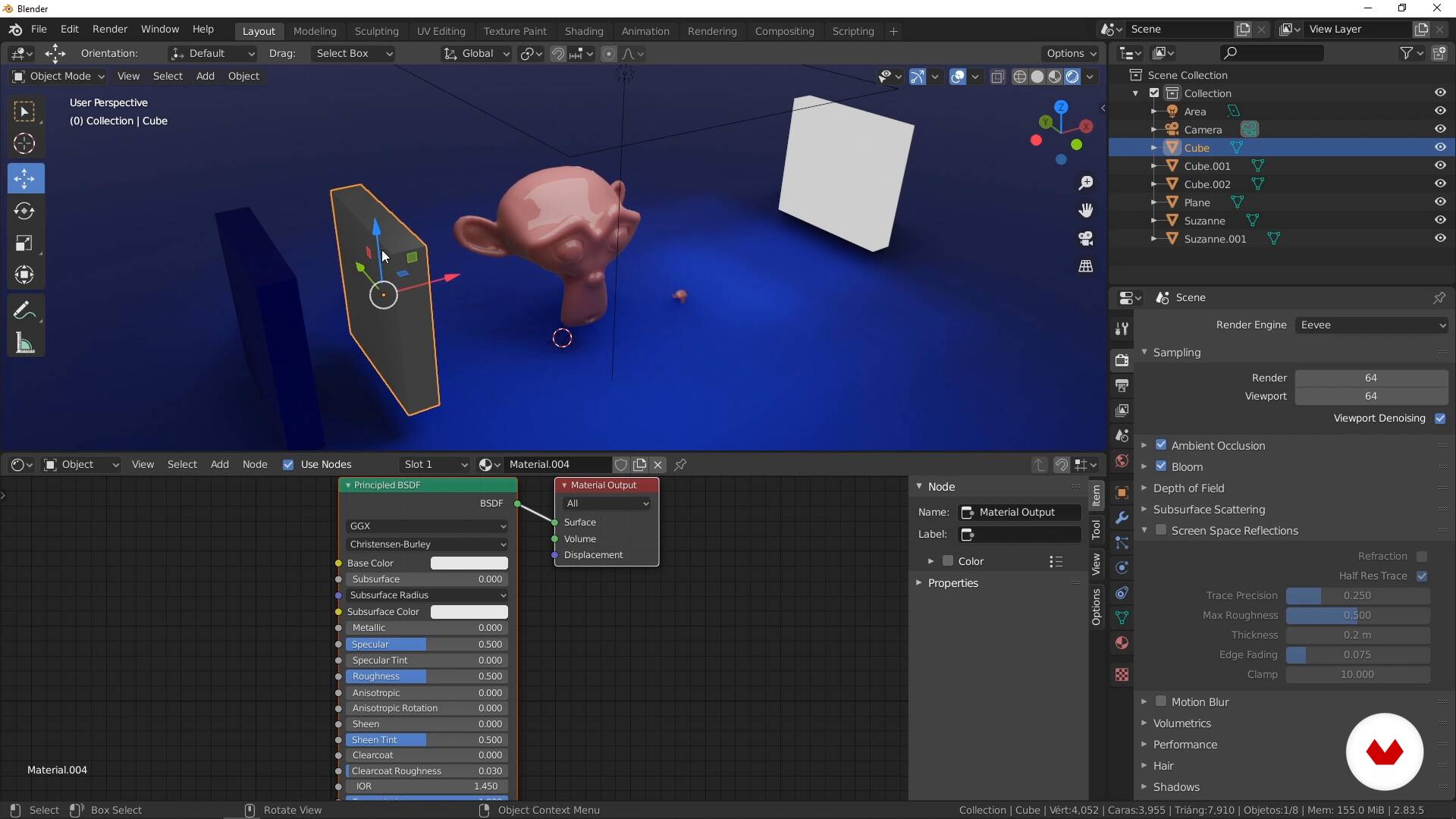This screenshot has width=1456, height=819.
Task: Expand Volumetrics panel
Action: (x=1181, y=723)
